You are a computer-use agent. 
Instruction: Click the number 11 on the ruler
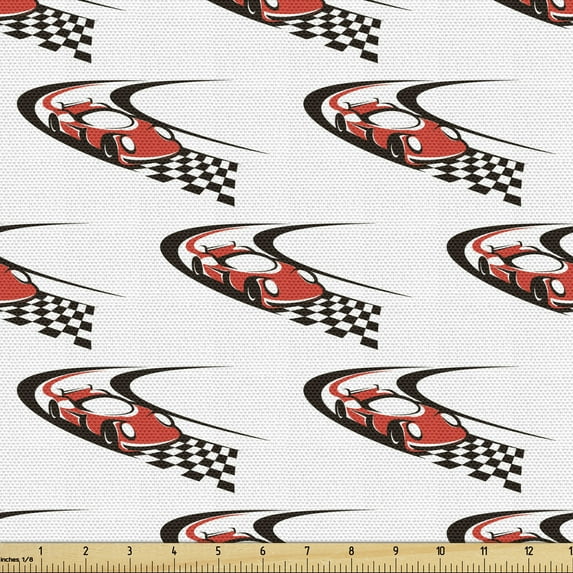point(484,551)
